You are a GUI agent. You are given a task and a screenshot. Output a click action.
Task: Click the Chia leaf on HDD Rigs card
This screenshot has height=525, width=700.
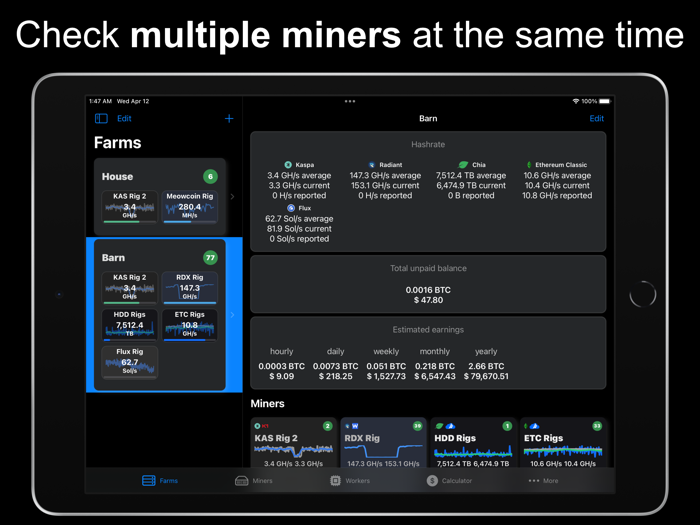coord(439,426)
